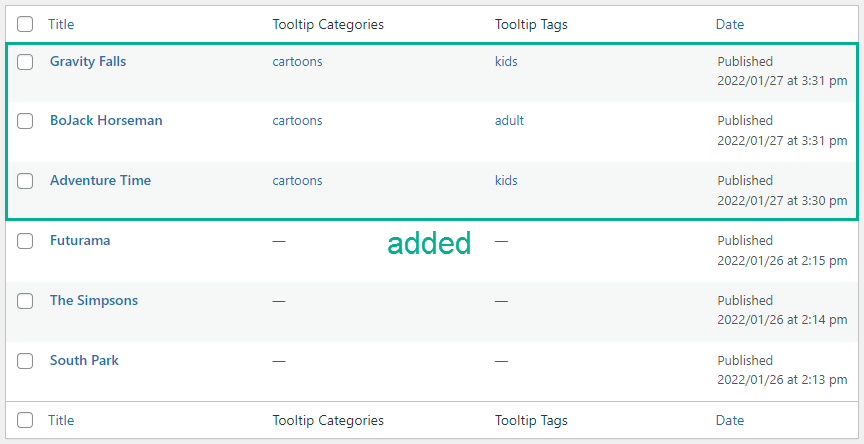Filter by kids tag in Adventure Time row
864x444 pixels.
point(506,180)
